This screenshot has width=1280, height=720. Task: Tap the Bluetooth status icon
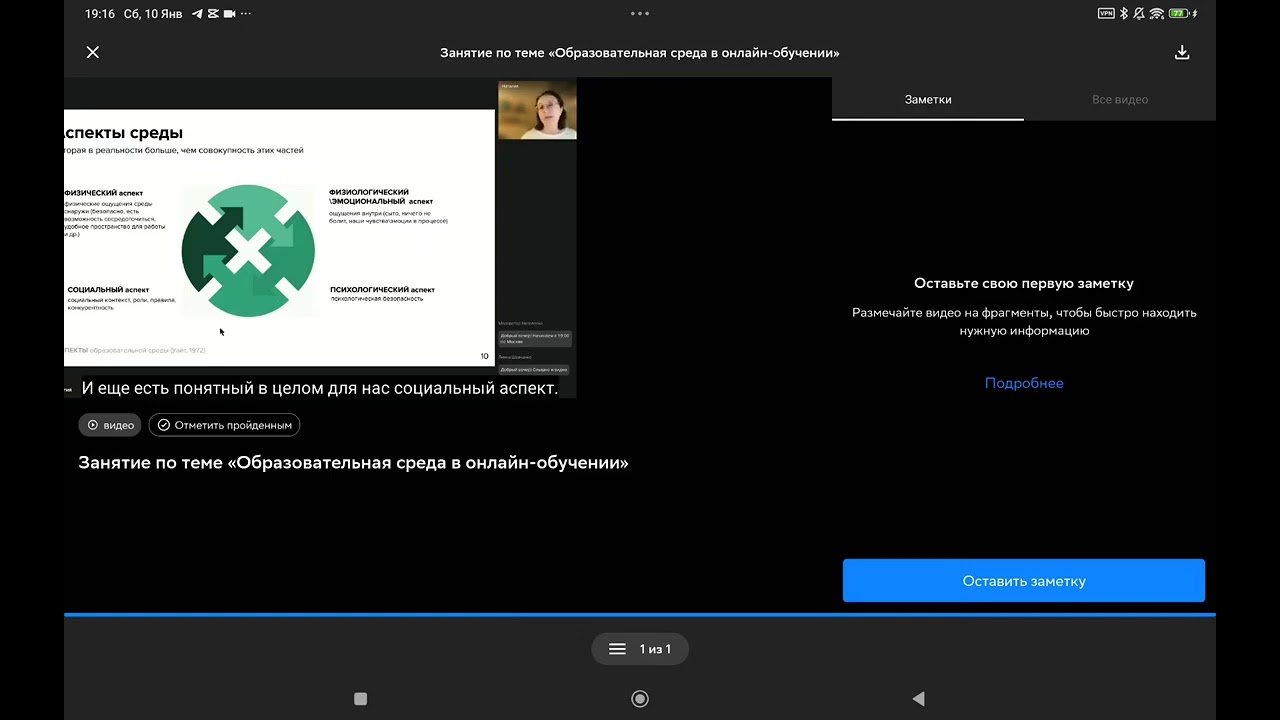click(1124, 14)
